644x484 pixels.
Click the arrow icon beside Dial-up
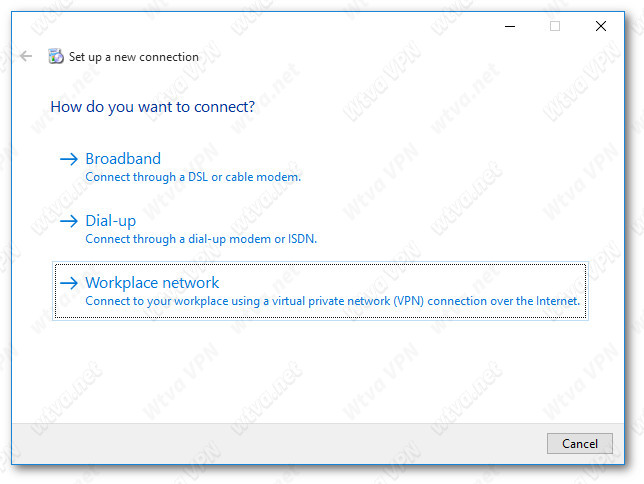pos(69,221)
